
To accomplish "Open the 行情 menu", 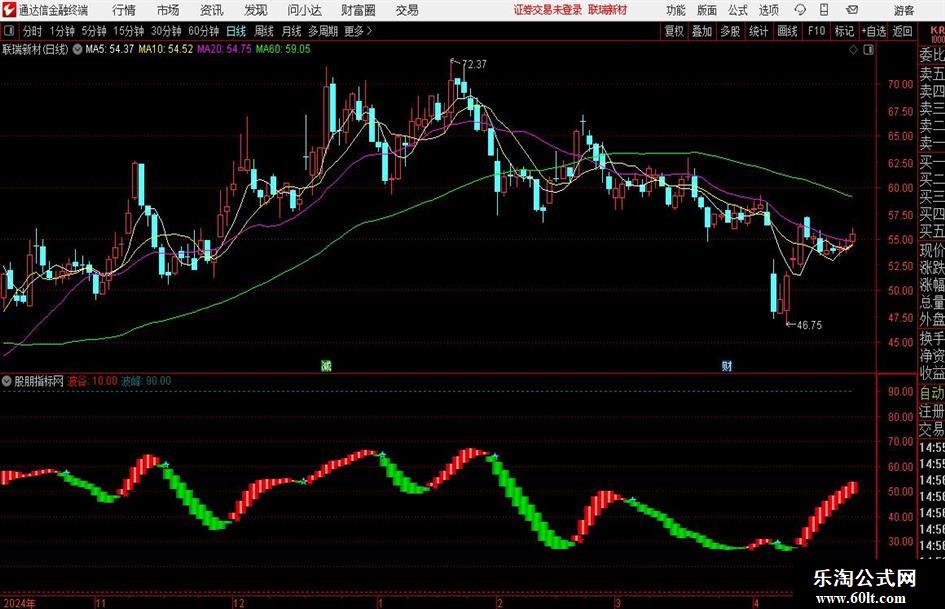I will click(124, 10).
